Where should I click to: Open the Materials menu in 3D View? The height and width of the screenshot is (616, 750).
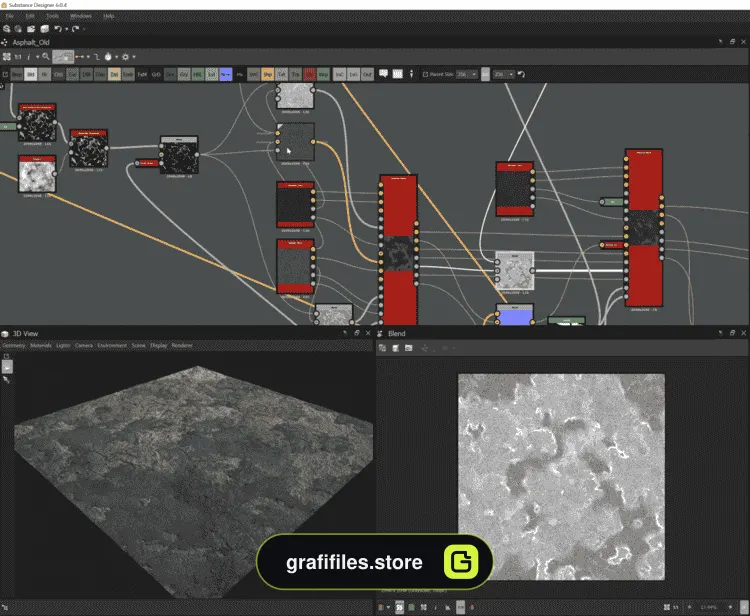point(41,345)
